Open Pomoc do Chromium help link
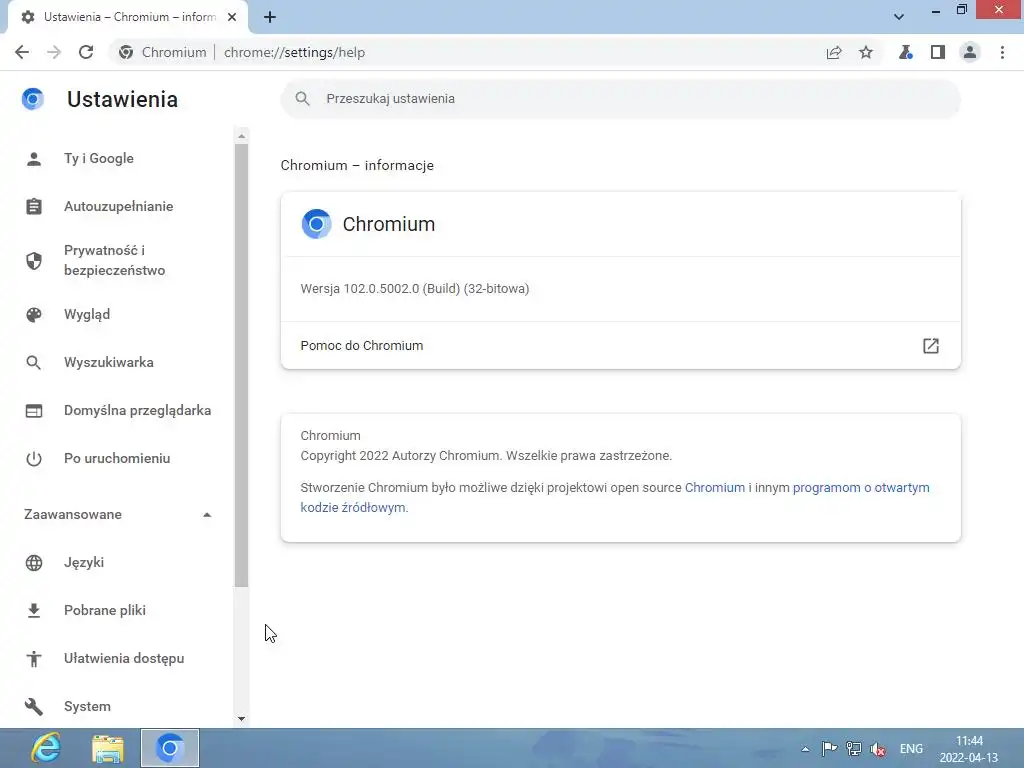 [x=620, y=345]
